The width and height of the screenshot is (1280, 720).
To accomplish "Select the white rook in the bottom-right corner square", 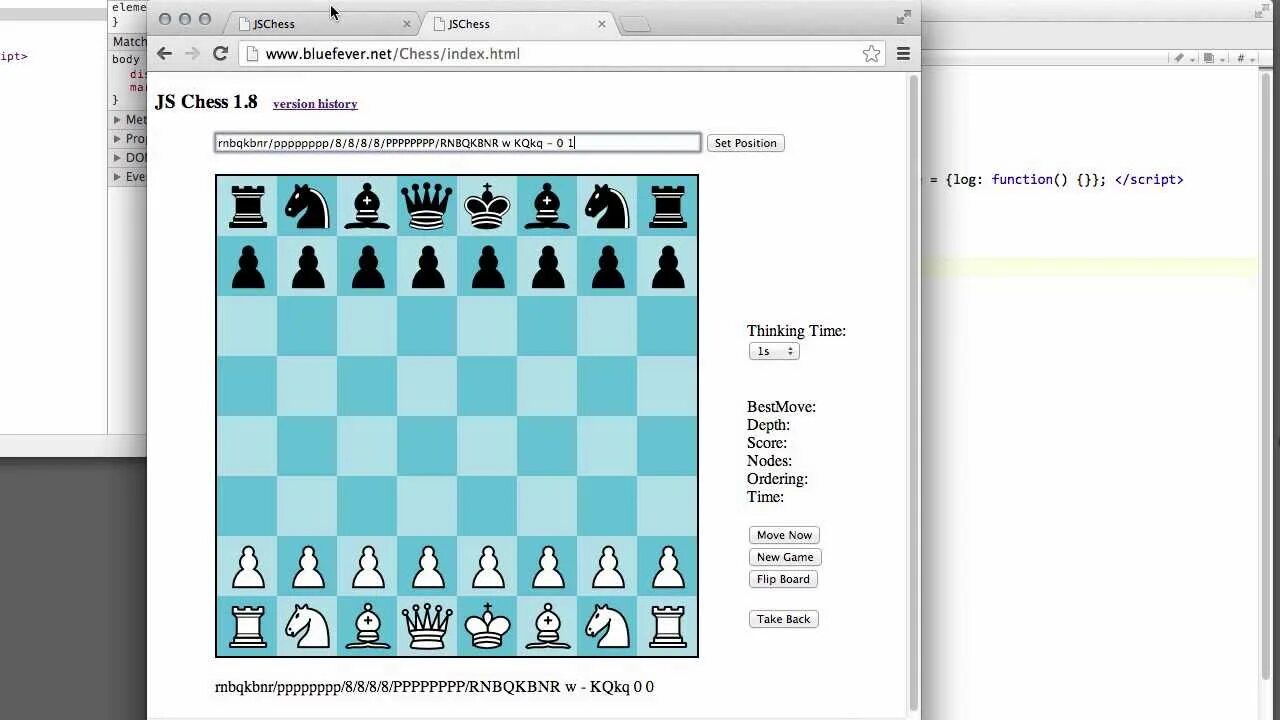I will [x=667, y=626].
